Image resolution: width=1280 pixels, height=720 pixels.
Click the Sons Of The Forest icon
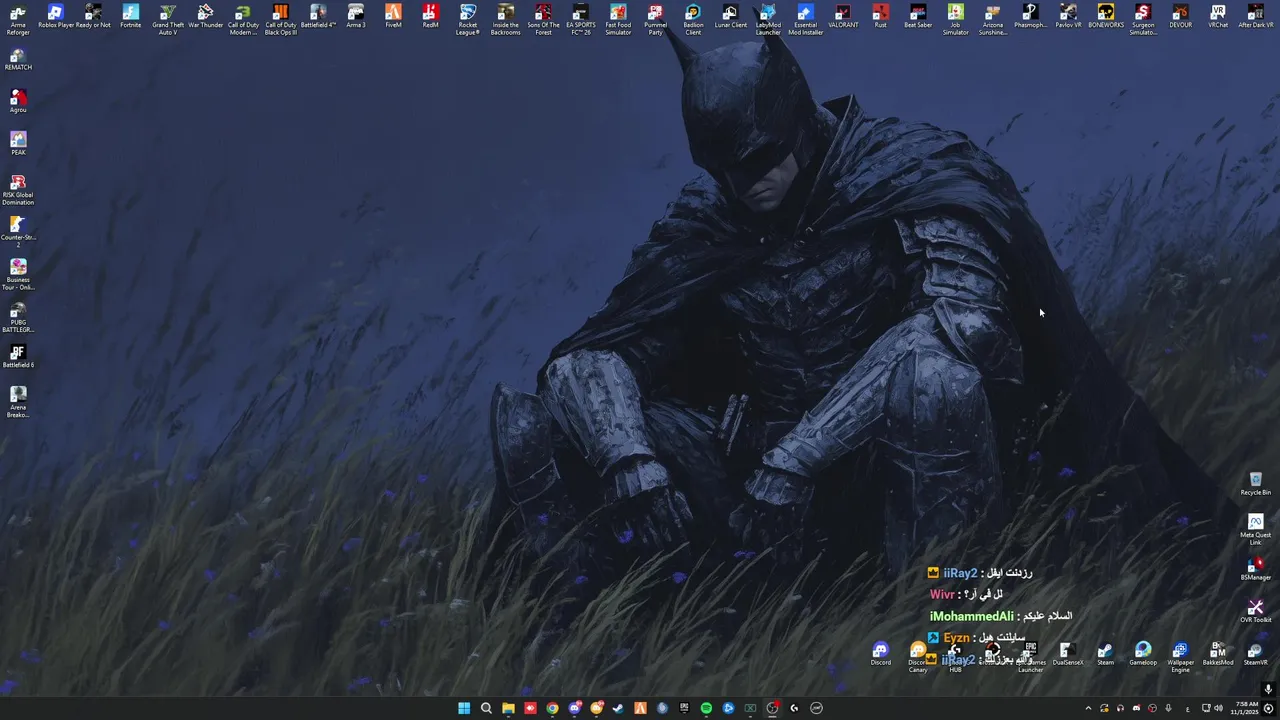(543, 19)
